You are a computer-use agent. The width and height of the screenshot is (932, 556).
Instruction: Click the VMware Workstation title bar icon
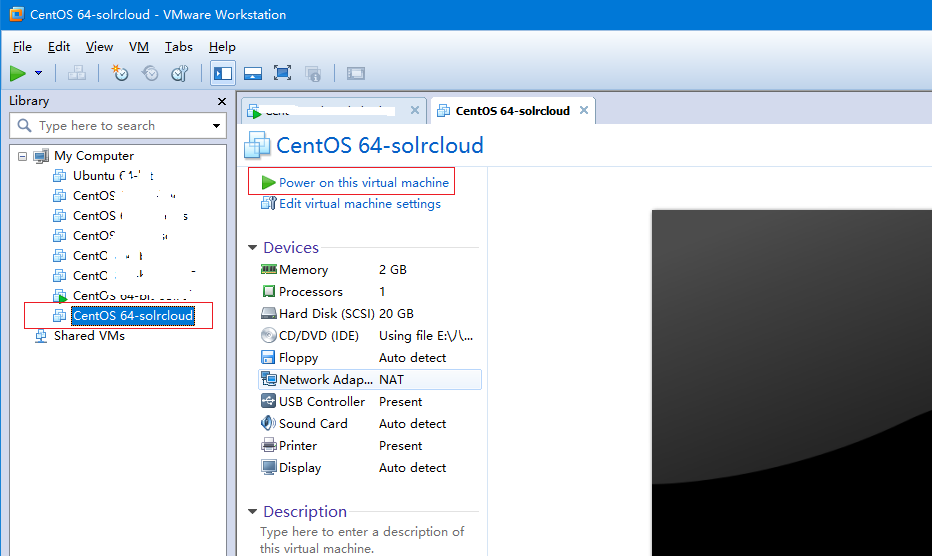16,14
